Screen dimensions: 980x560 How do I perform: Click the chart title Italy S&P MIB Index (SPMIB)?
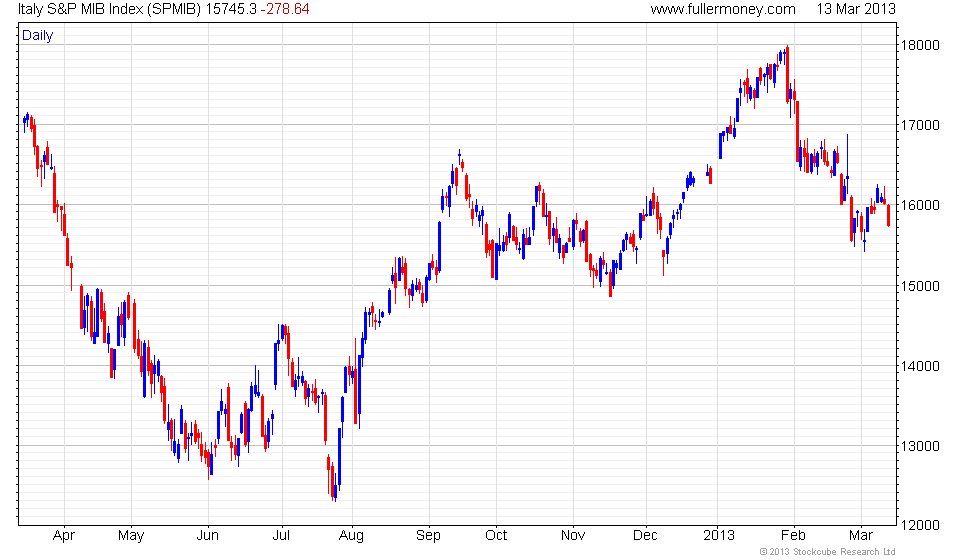[110, 9]
